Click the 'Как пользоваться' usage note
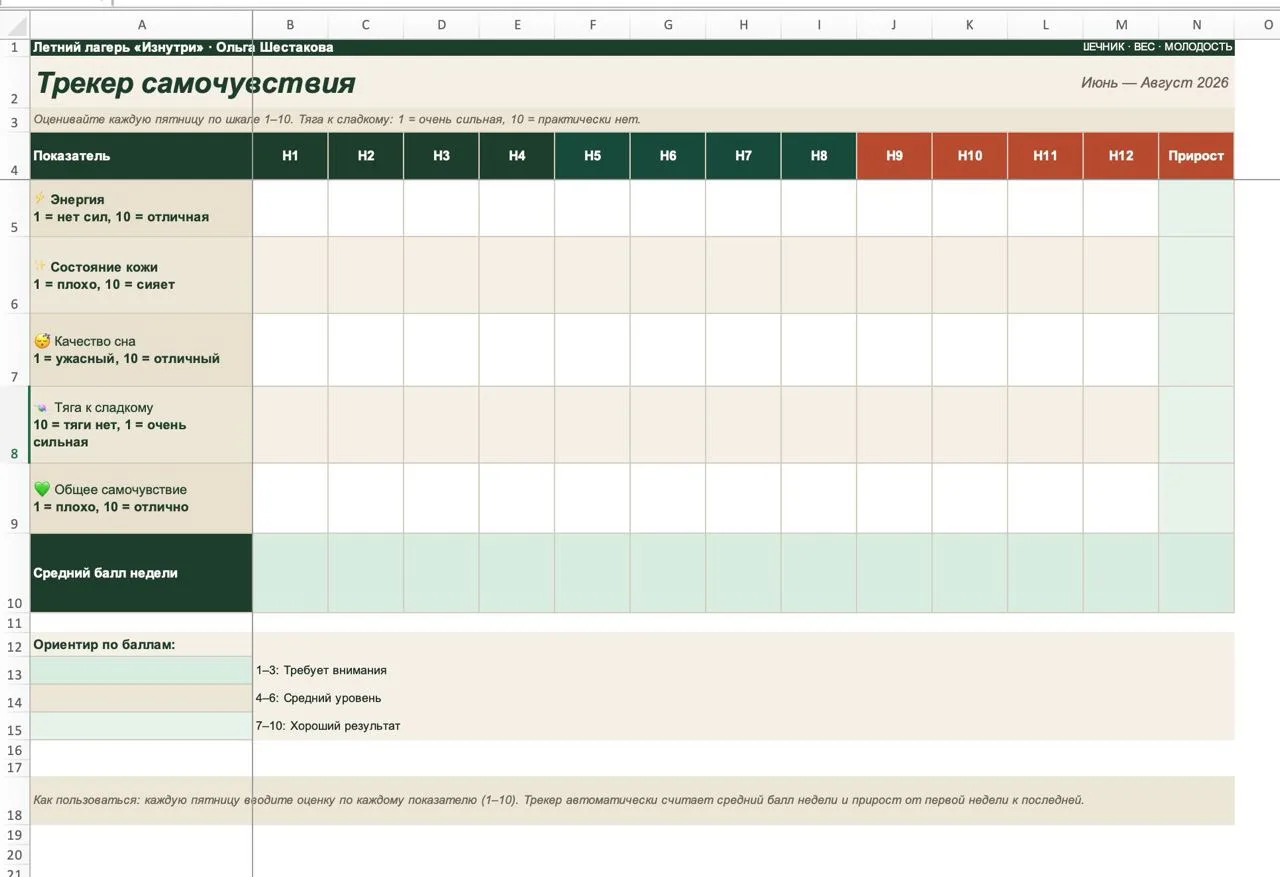This screenshot has width=1280, height=877. pyautogui.click(x=558, y=800)
